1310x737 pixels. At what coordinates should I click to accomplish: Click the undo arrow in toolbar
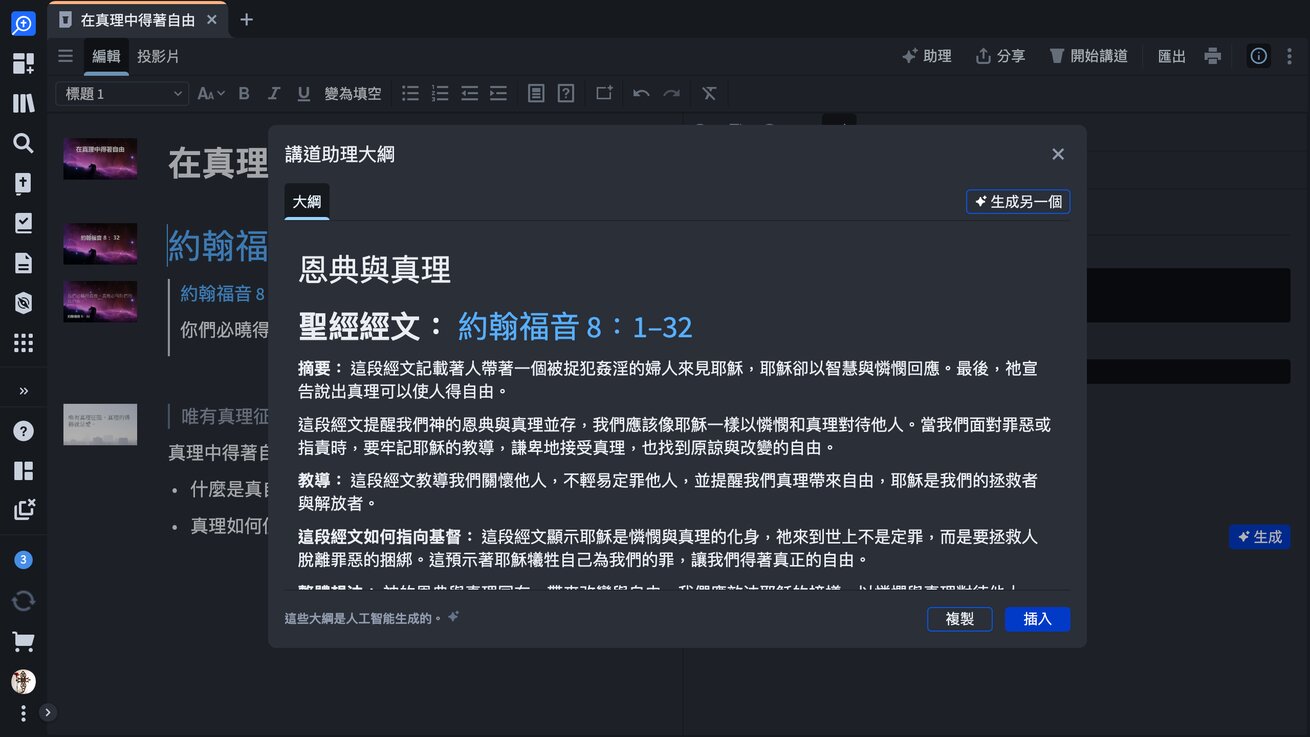coord(641,93)
